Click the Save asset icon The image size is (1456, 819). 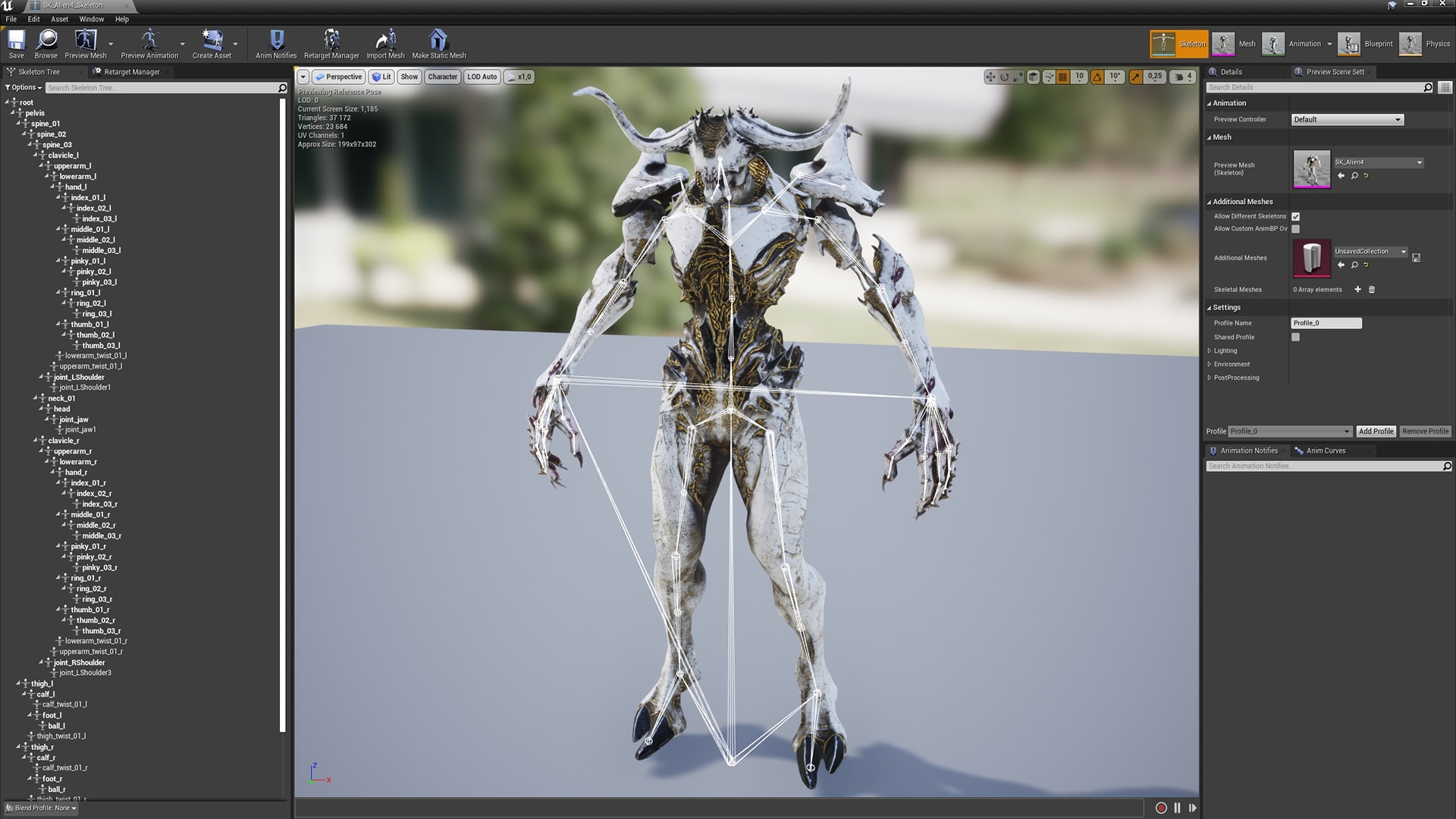[x=15, y=43]
